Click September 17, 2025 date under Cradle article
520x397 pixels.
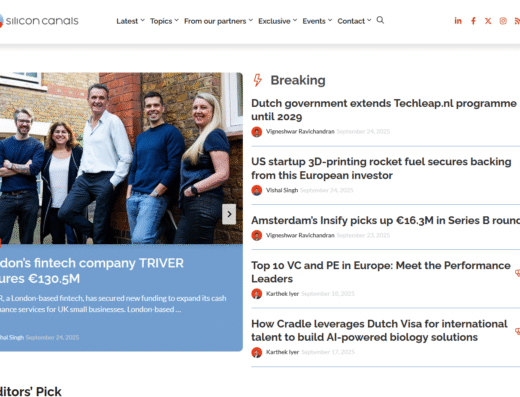(328, 352)
